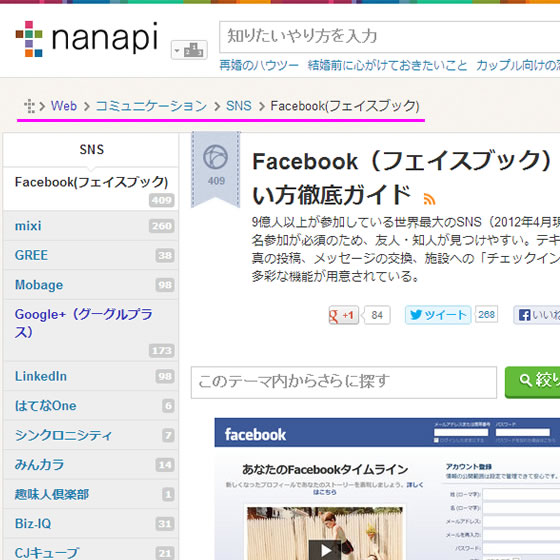This screenshot has width=560, height=560.
Task: Click the このテーマ内からさらに探す search box
Action: click(344, 382)
